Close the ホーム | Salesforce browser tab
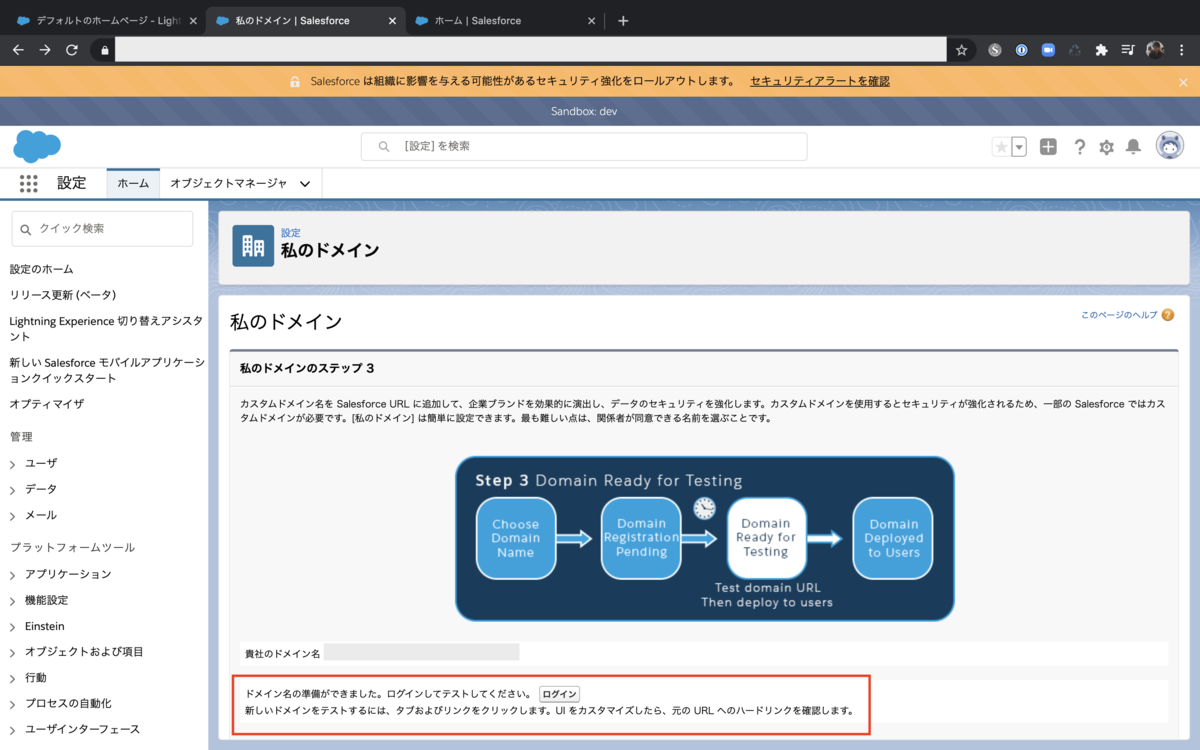Image resolution: width=1200 pixels, height=750 pixels. click(592, 20)
